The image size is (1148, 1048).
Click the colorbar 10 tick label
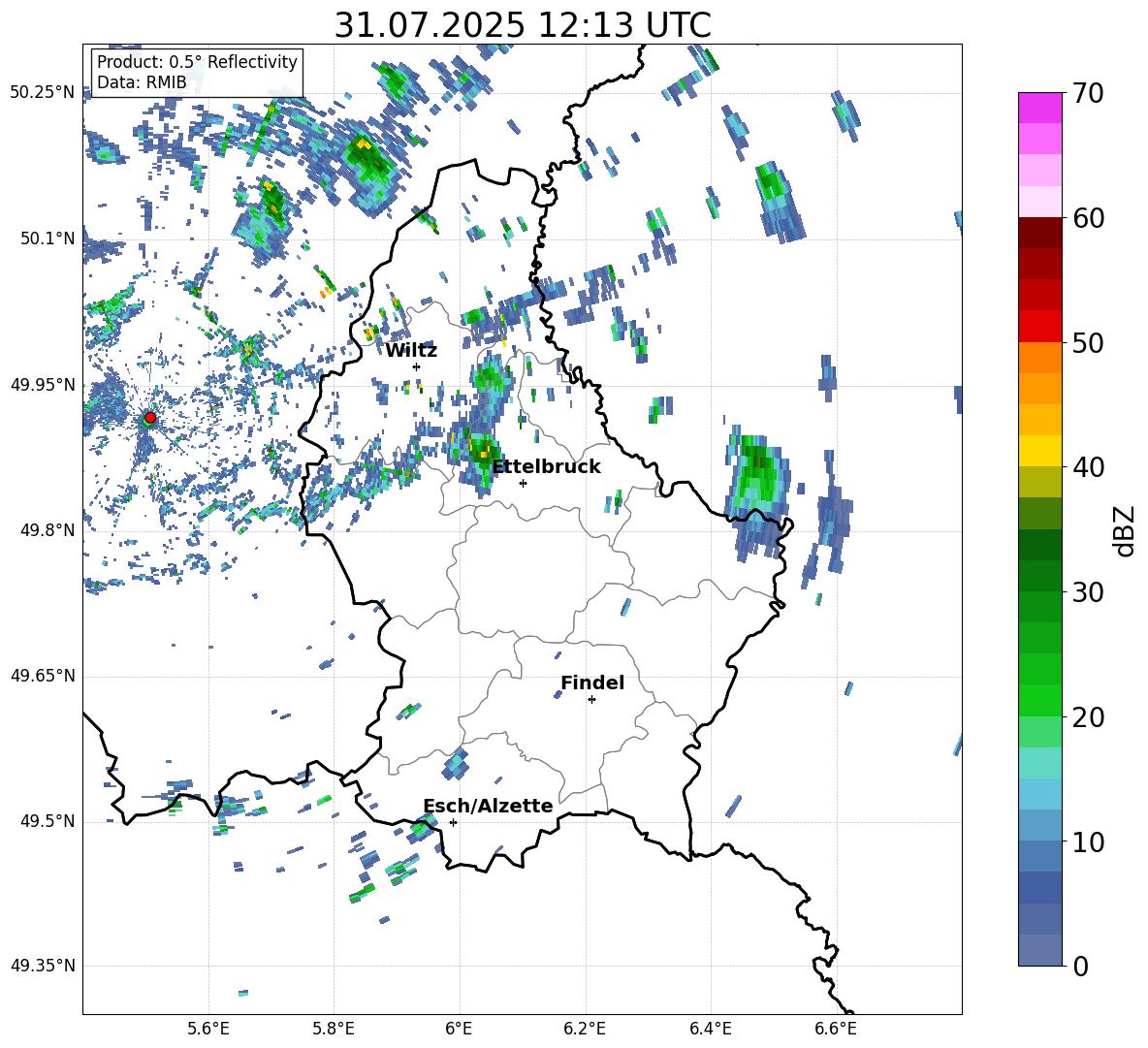tap(1088, 842)
